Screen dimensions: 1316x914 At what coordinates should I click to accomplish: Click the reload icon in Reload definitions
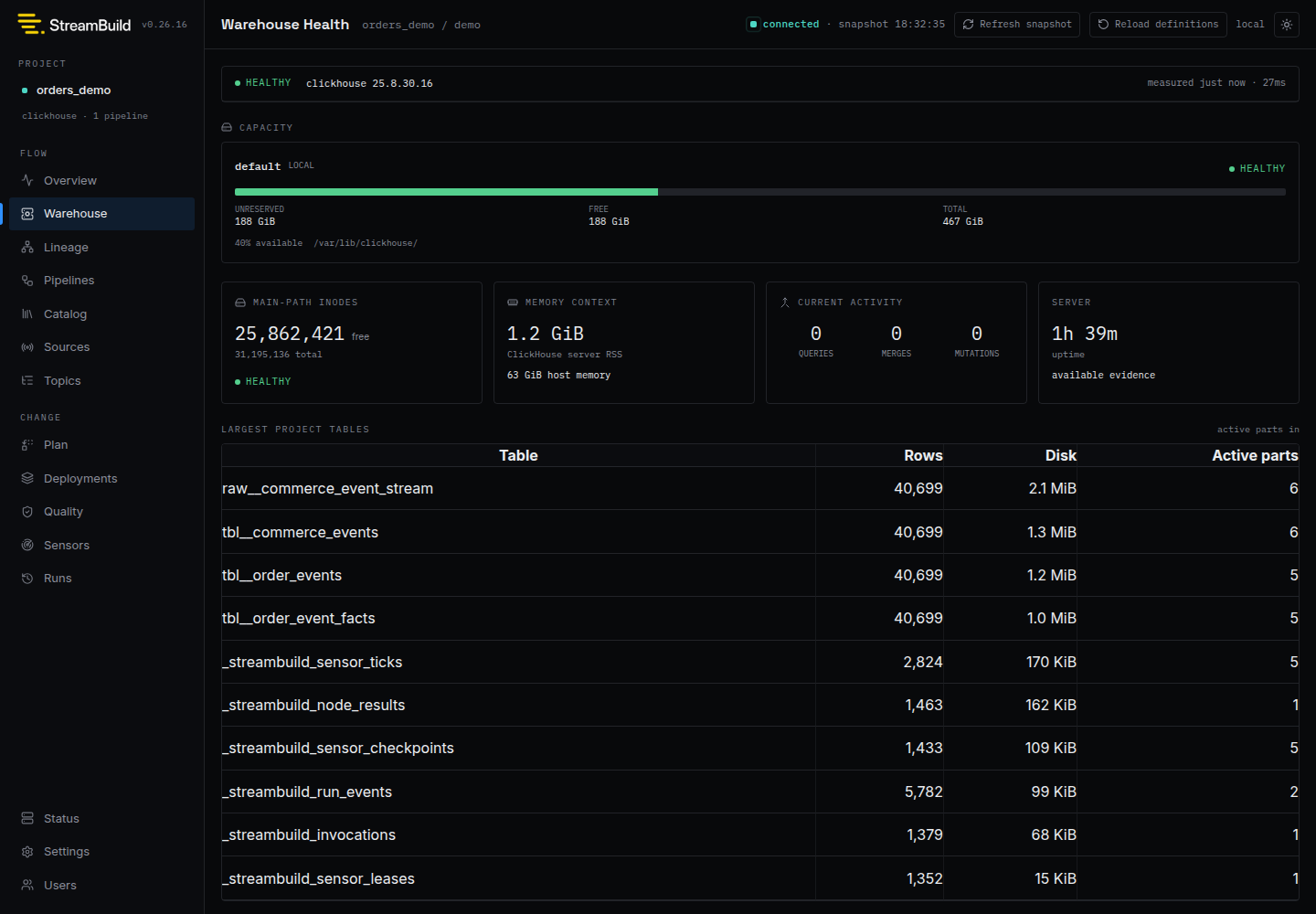[x=1103, y=25]
